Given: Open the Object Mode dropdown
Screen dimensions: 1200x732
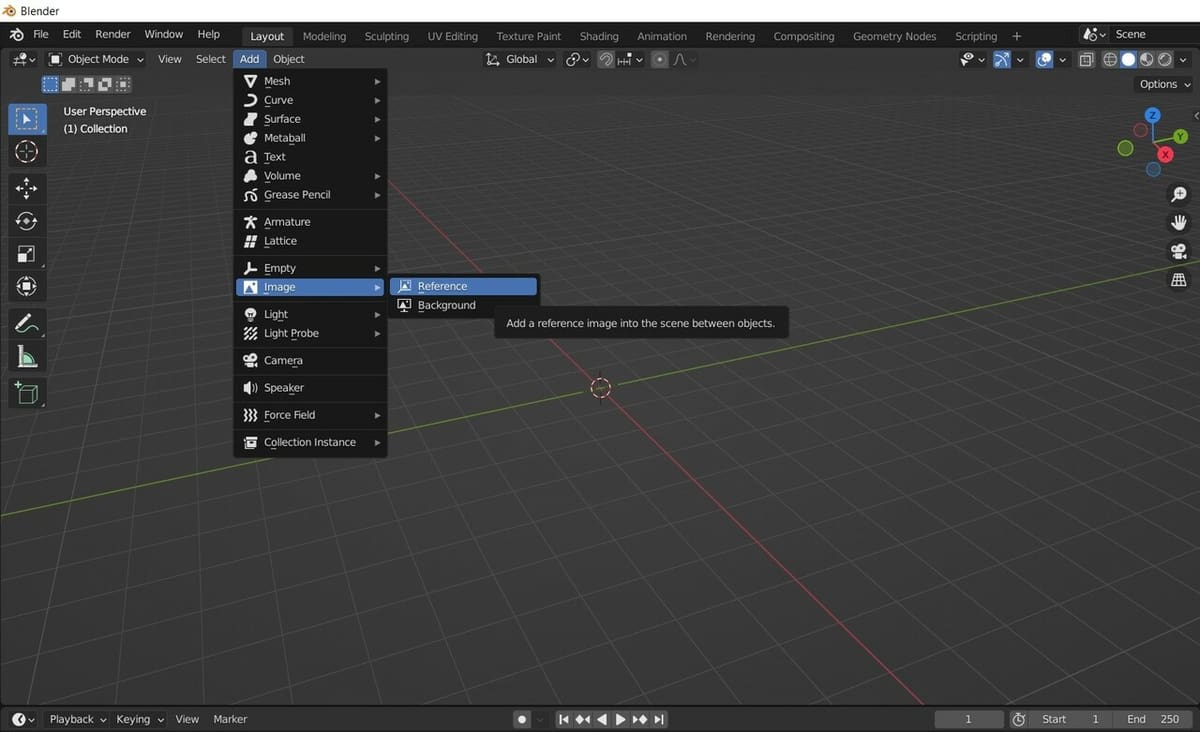Looking at the screenshot, I should (97, 60).
